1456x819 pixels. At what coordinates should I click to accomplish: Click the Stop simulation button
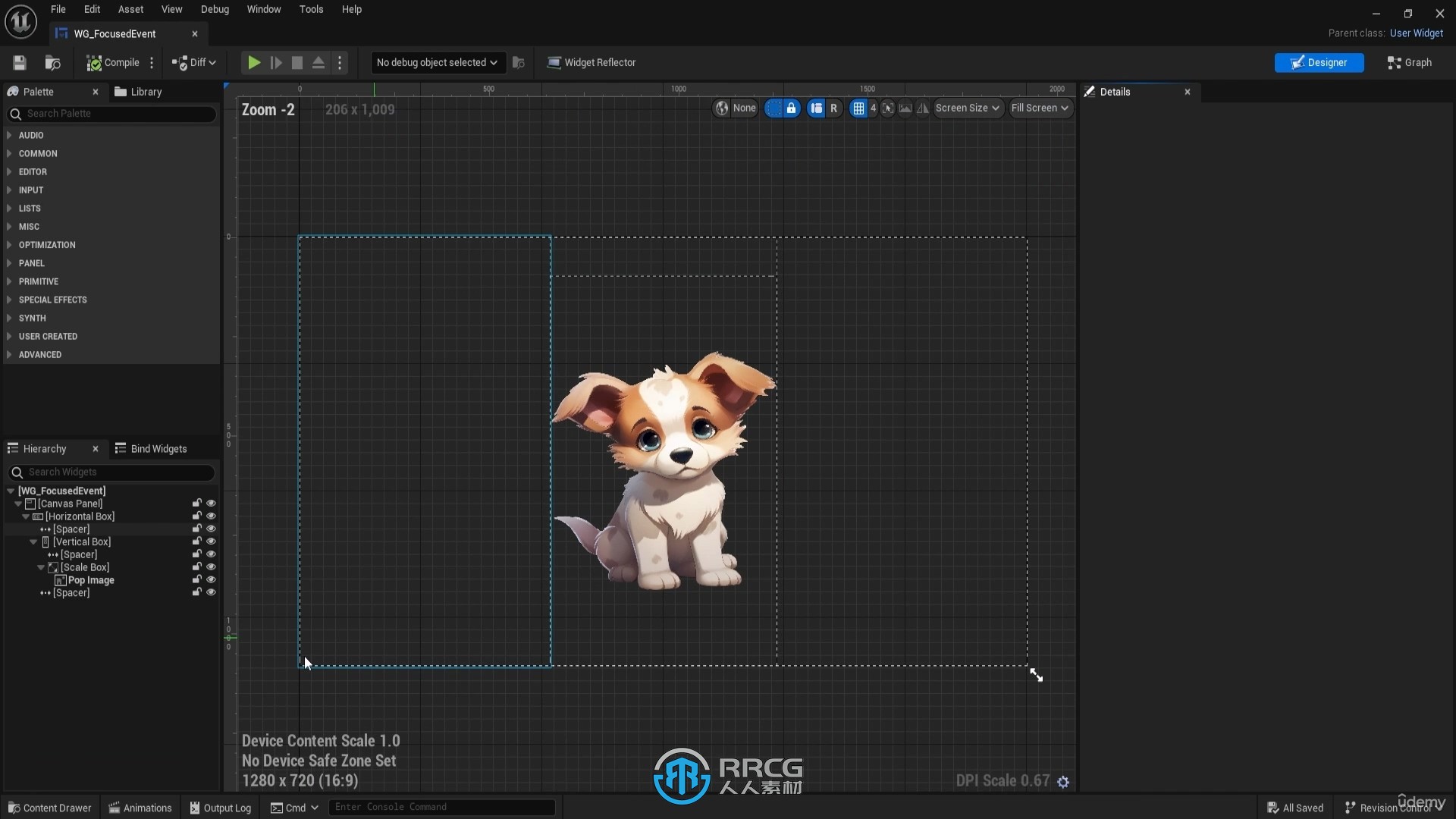(x=297, y=62)
